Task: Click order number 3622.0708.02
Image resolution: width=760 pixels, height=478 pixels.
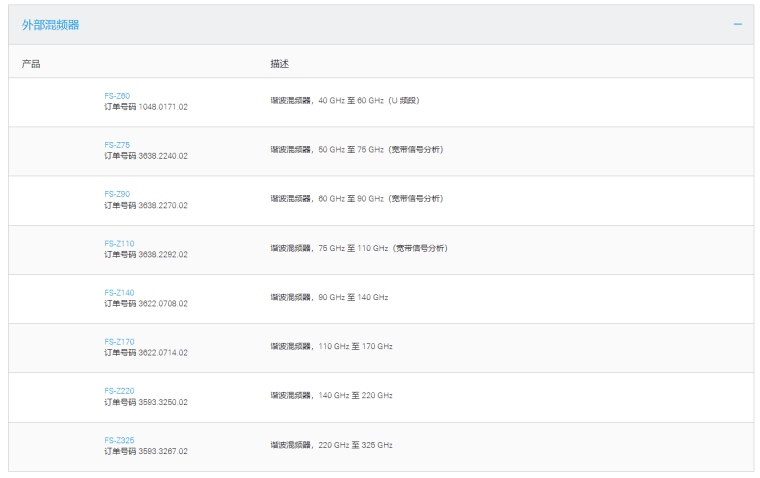Action: [x=146, y=303]
